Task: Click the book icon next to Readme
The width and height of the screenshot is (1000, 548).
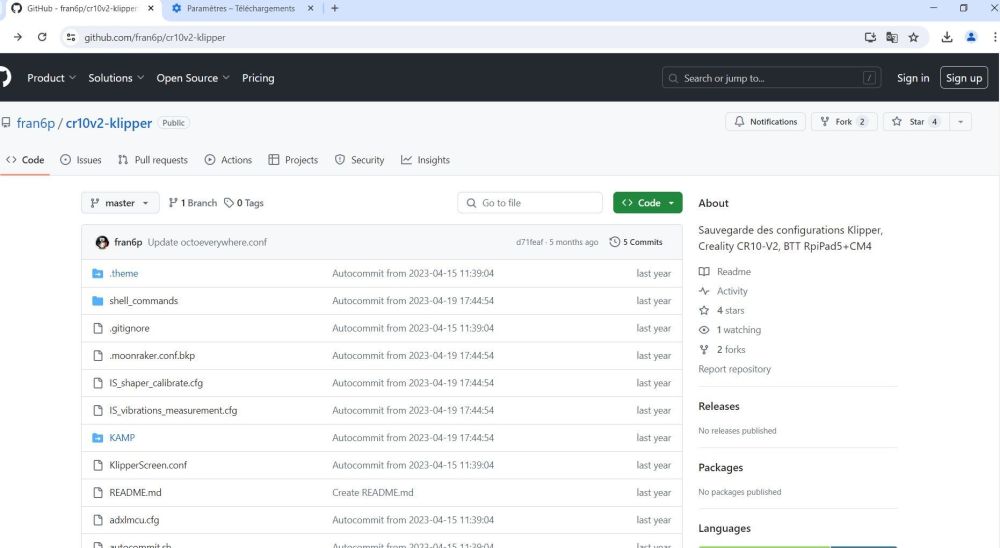Action: (x=704, y=272)
